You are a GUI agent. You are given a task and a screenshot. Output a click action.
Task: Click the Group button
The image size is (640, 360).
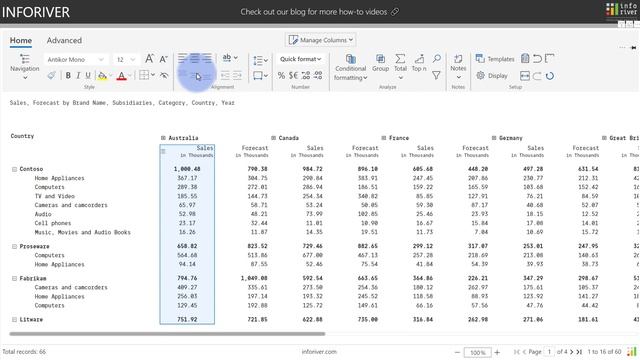pyautogui.click(x=380, y=63)
